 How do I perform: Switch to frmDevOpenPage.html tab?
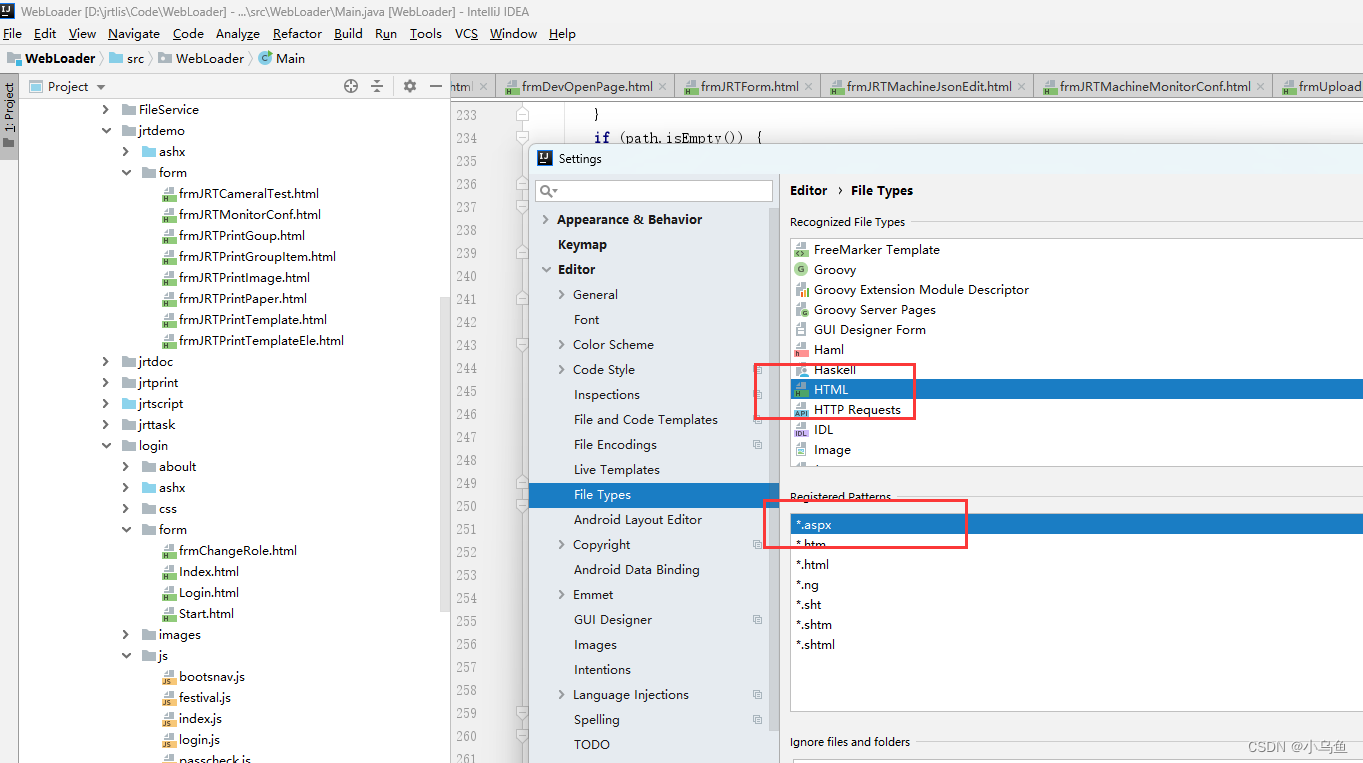pos(587,87)
